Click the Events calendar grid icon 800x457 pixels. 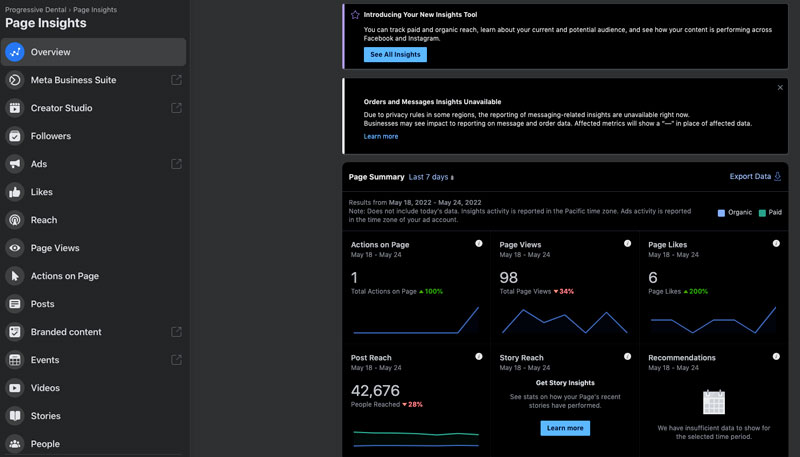(15, 360)
